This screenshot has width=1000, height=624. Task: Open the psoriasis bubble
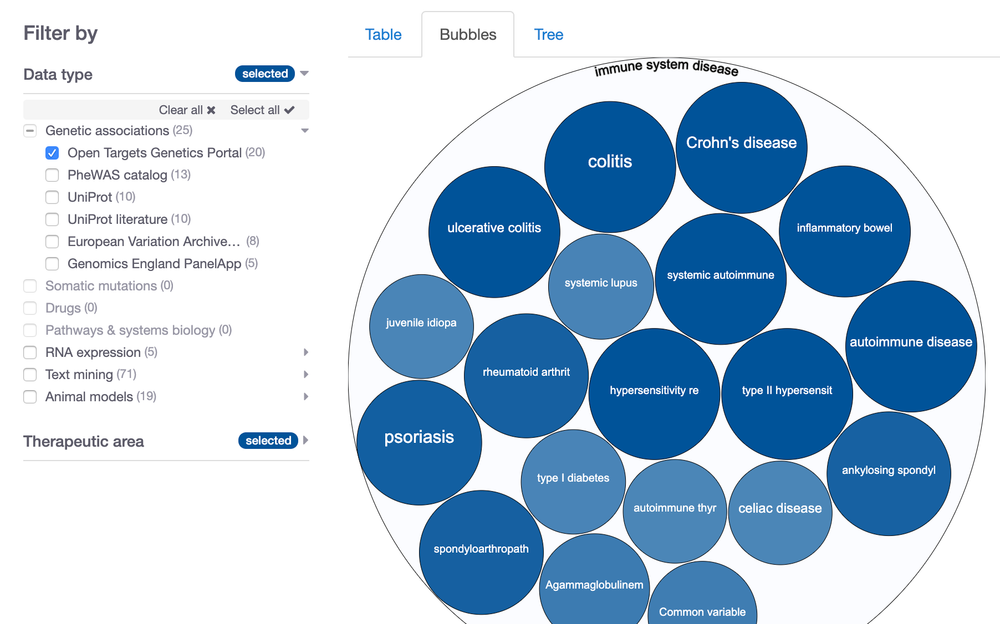pyautogui.click(x=419, y=442)
